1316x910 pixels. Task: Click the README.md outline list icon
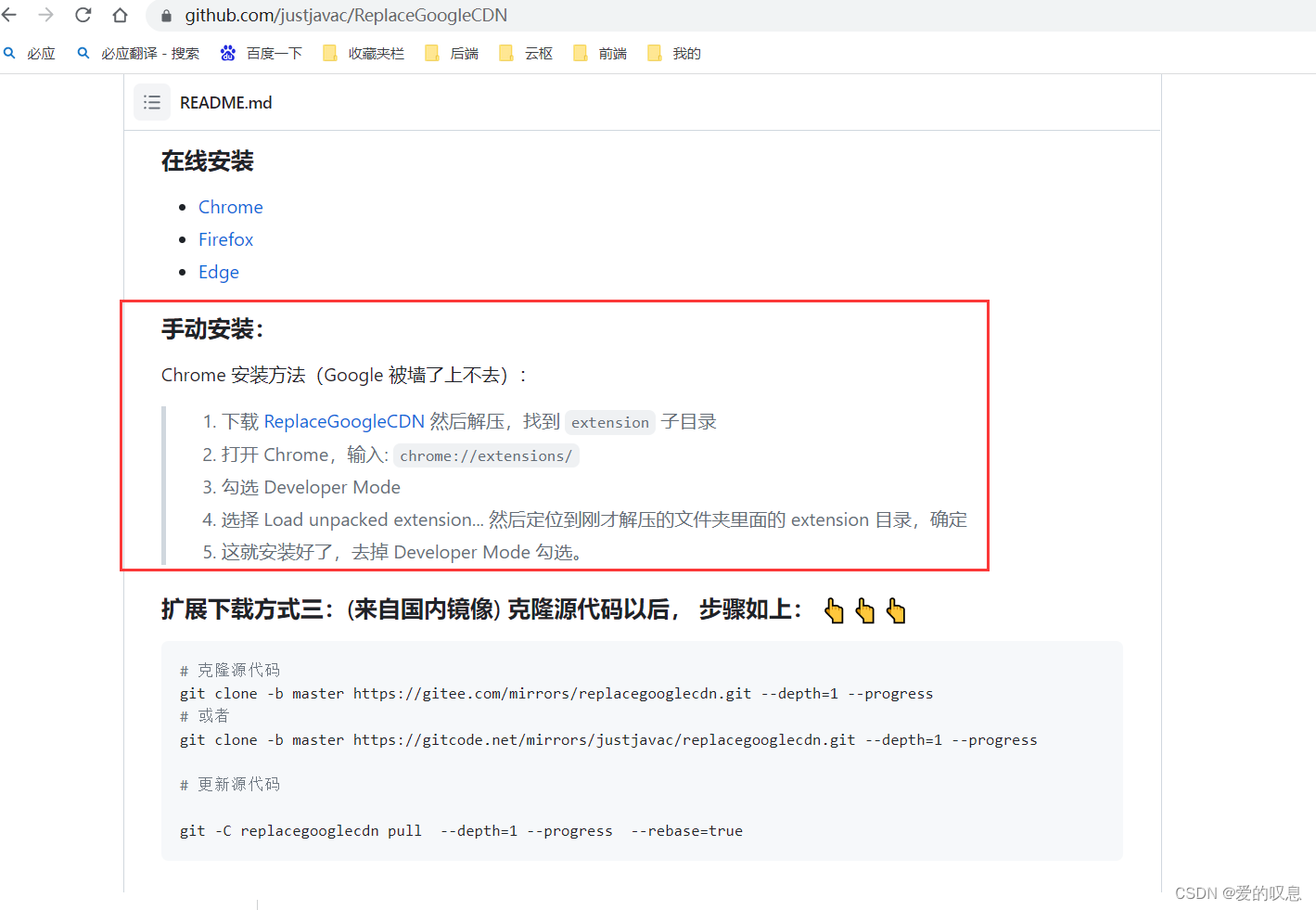151,102
